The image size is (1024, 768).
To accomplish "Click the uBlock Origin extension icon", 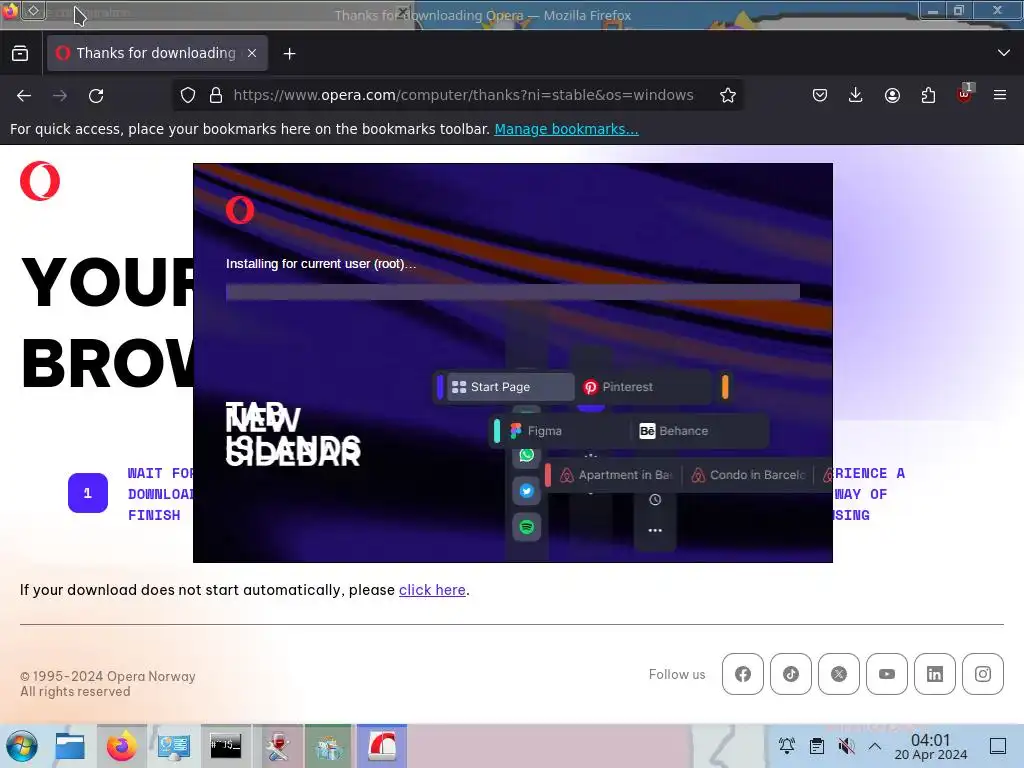I will pos(965,94).
